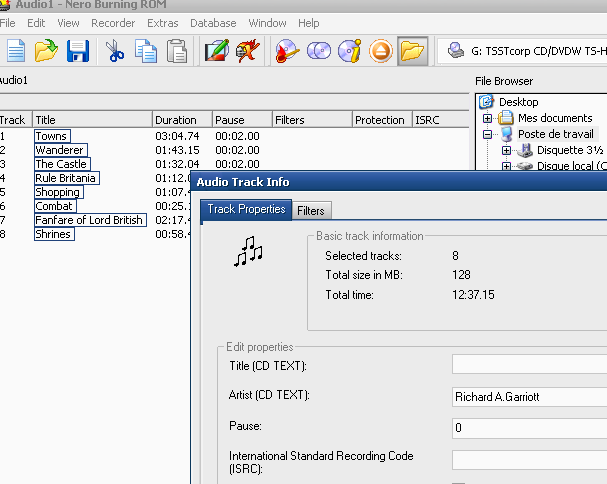Launch the Nero Express burning man icon
The height and width of the screenshot is (484, 607).
click(x=248, y=51)
